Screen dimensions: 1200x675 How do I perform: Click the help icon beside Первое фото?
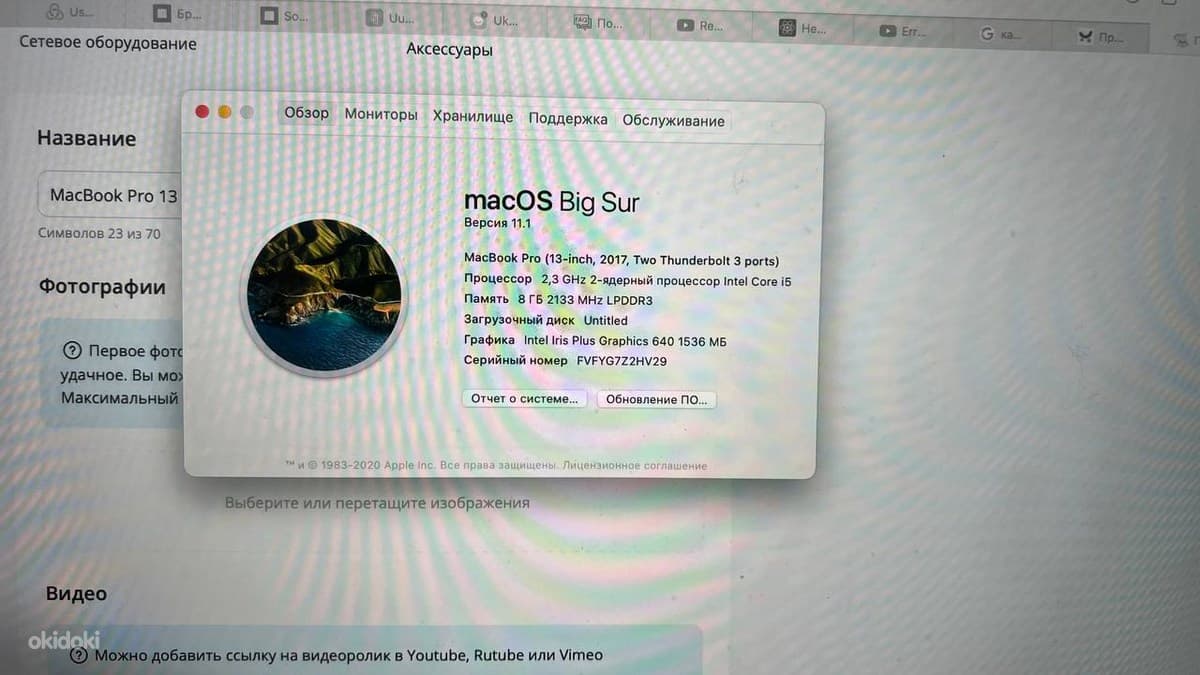tap(72, 351)
